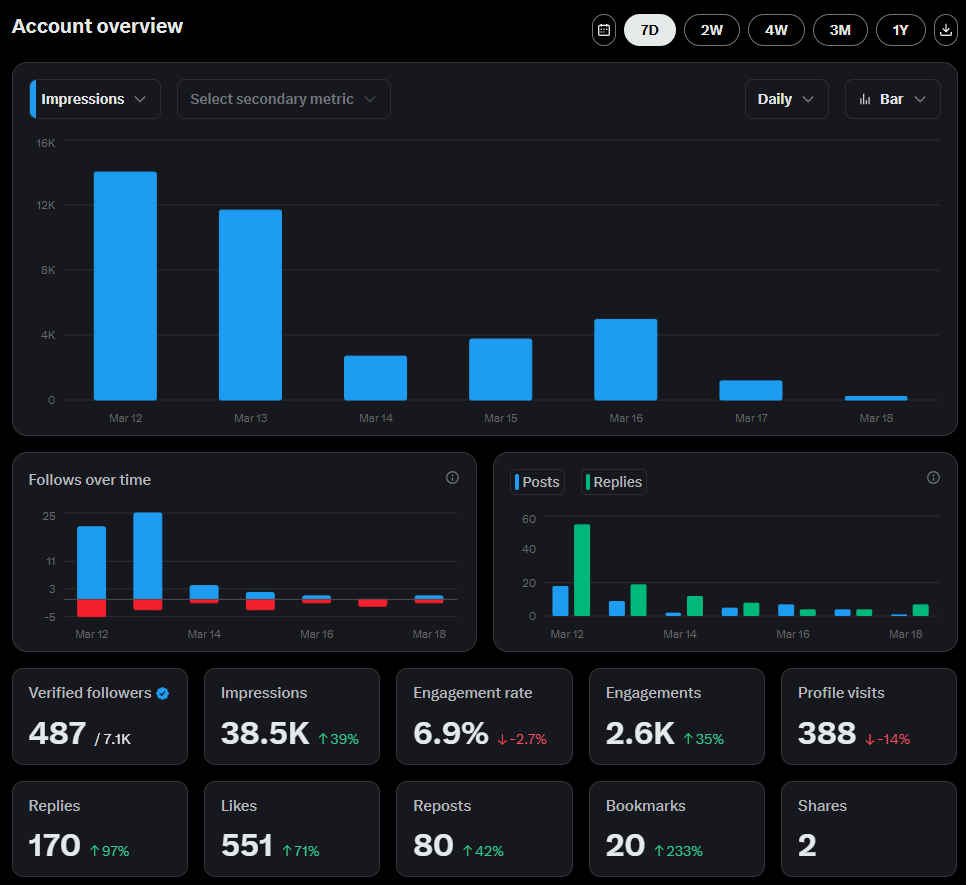
Task: Switch to the 1Y time range
Action: pos(900,30)
